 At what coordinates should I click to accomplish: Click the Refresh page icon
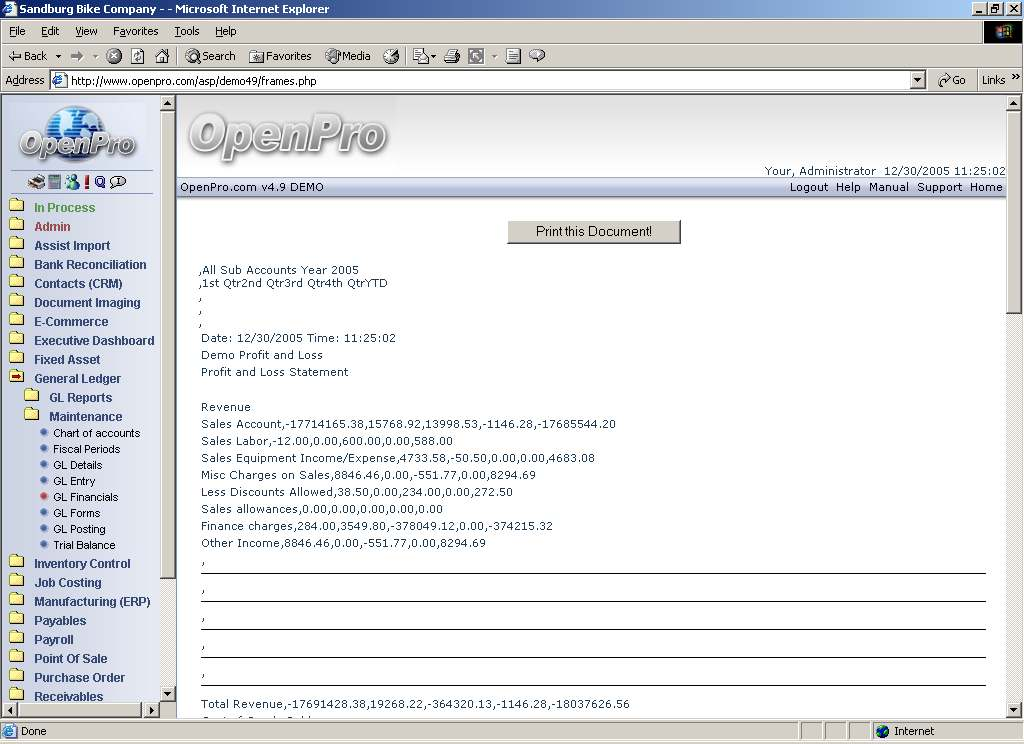[x=138, y=56]
